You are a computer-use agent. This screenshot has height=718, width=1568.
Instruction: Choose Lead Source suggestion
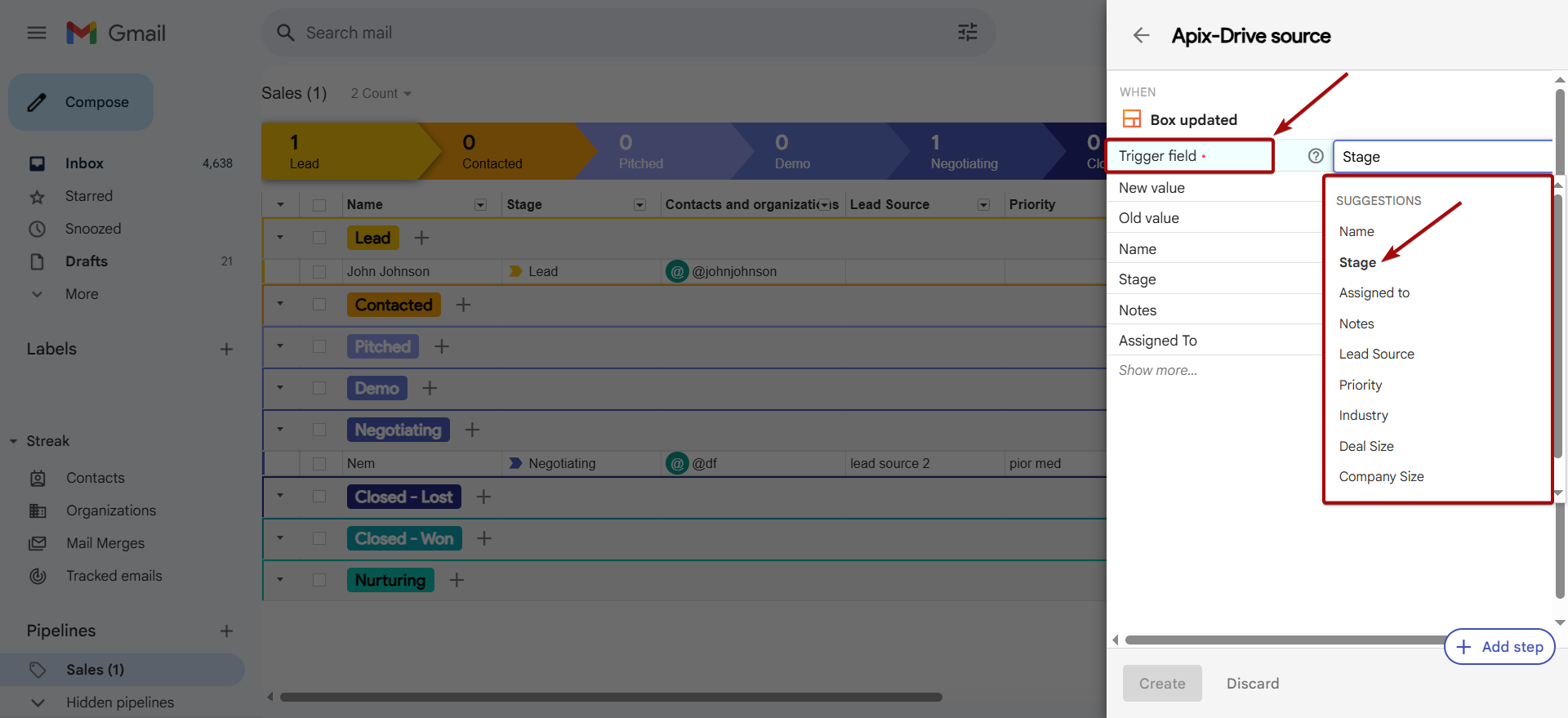point(1376,354)
